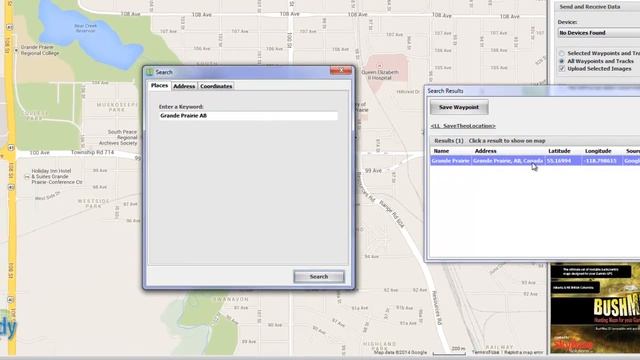
Task: Click Save Waypoint in Search Results
Action: point(459,107)
